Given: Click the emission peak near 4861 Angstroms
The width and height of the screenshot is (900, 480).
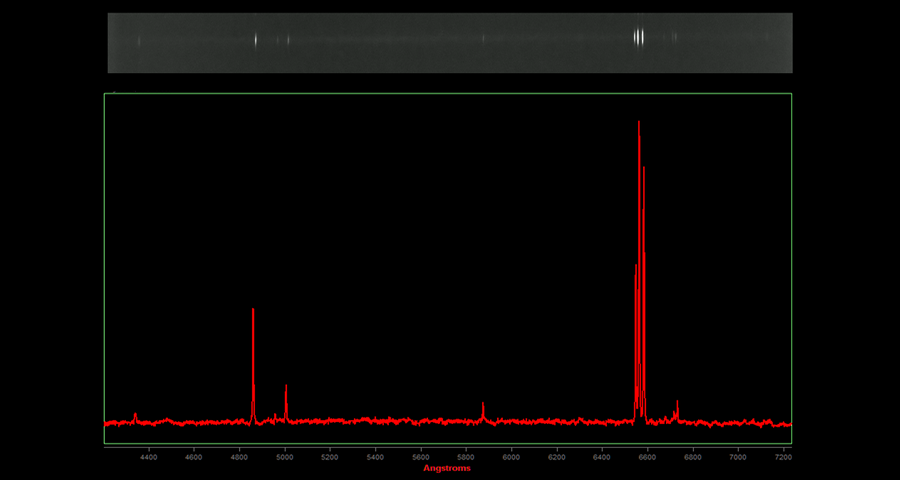Looking at the screenshot, I should [253, 312].
